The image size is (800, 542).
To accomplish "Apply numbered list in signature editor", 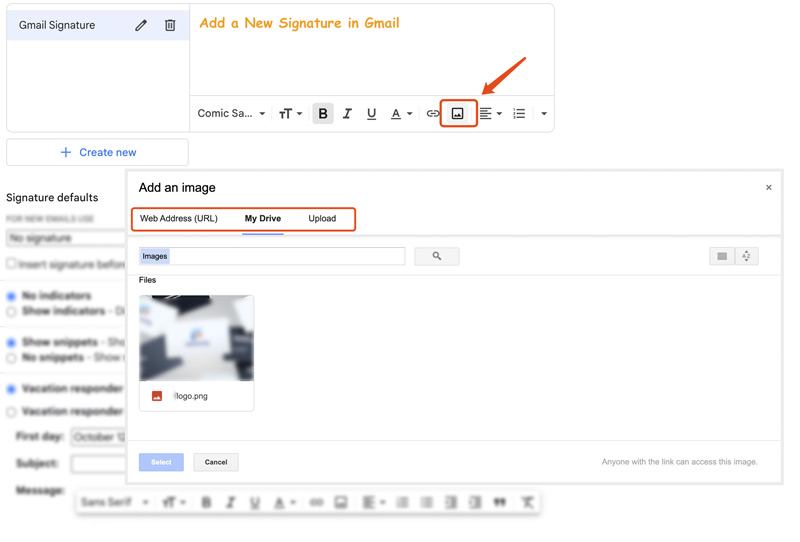I will [519, 113].
